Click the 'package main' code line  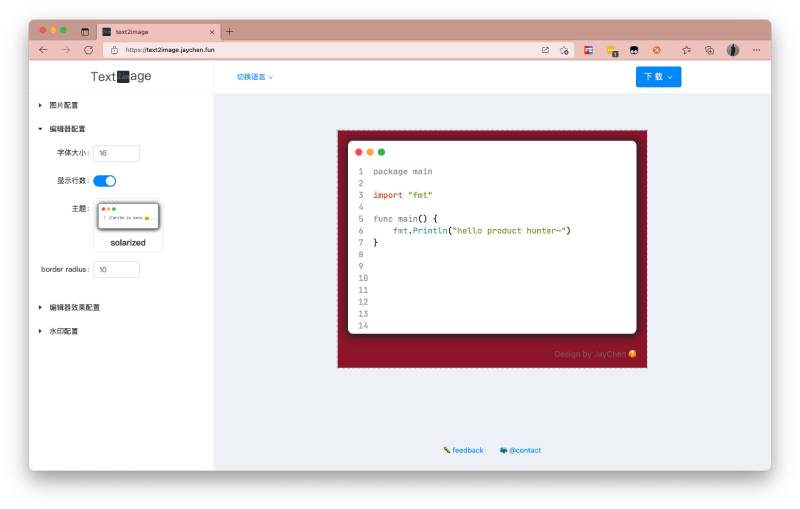coord(403,171)
